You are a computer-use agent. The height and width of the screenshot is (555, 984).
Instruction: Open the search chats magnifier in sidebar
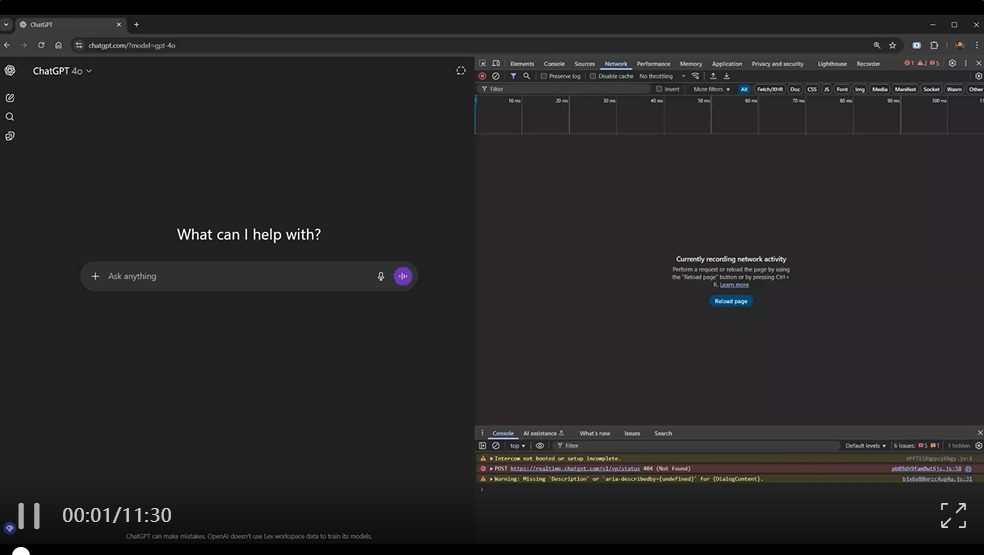click(x=10, y=117)
